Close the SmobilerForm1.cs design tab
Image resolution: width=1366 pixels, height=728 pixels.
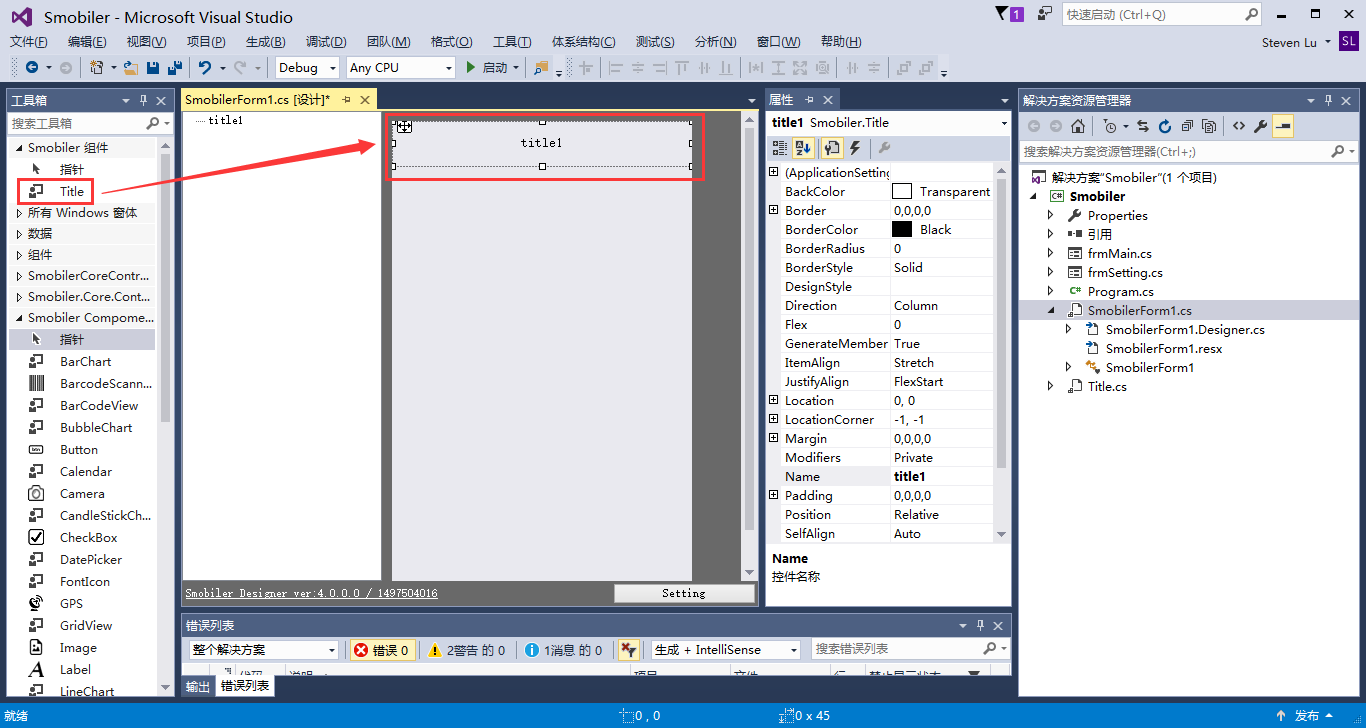[365, 100]
